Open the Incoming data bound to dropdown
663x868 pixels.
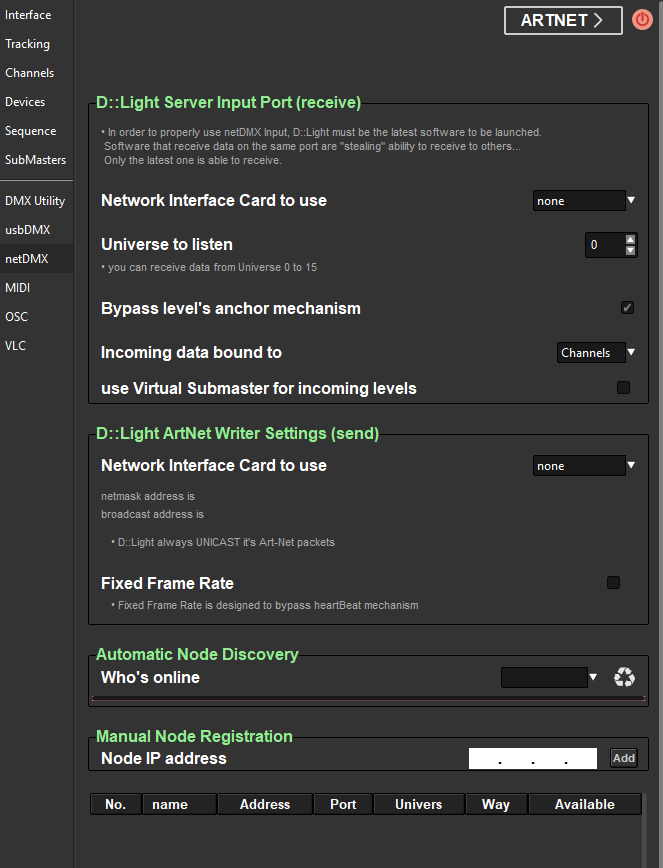click(597, 352)
